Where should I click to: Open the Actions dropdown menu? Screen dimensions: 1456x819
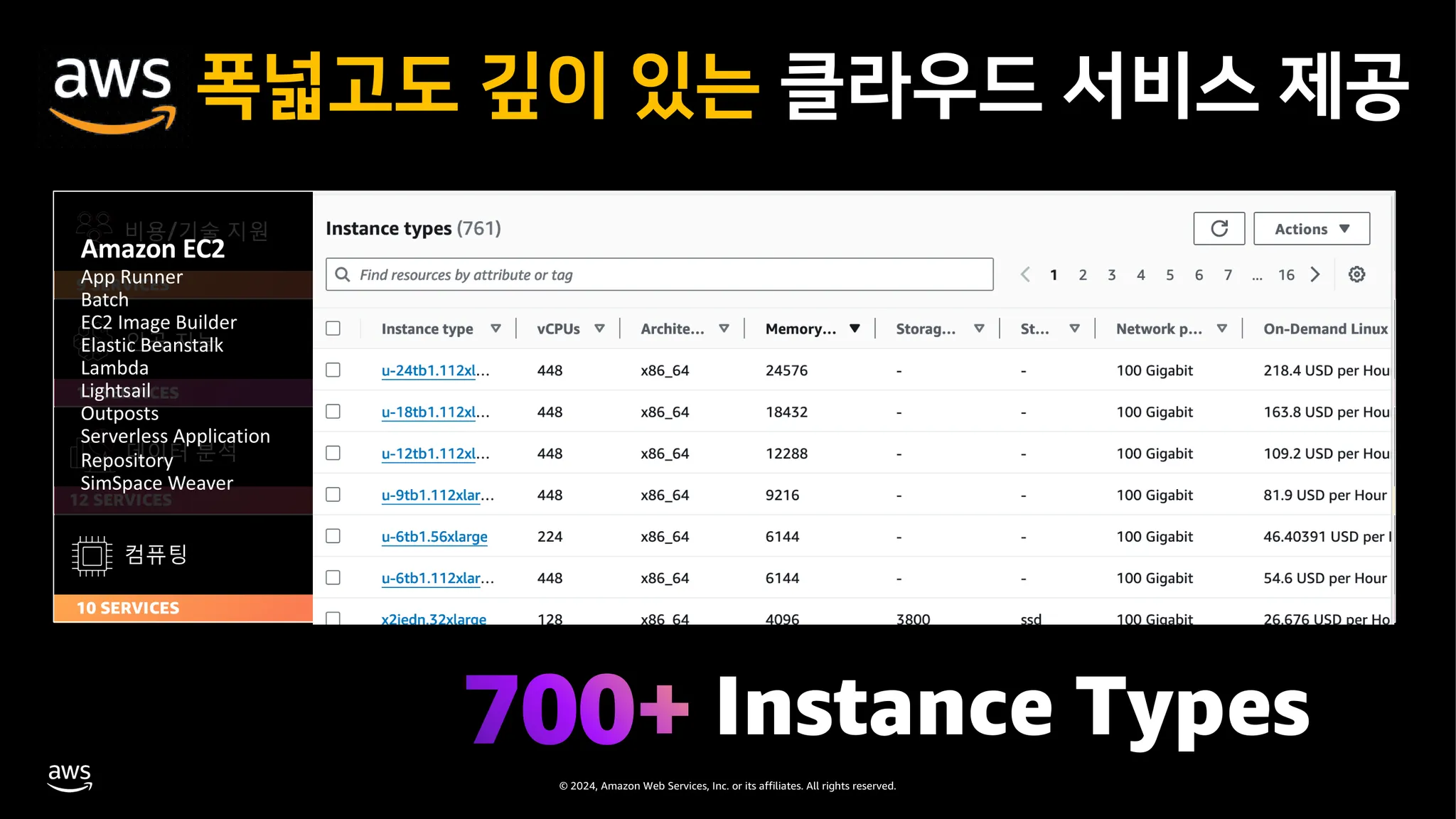[1311, 229]
